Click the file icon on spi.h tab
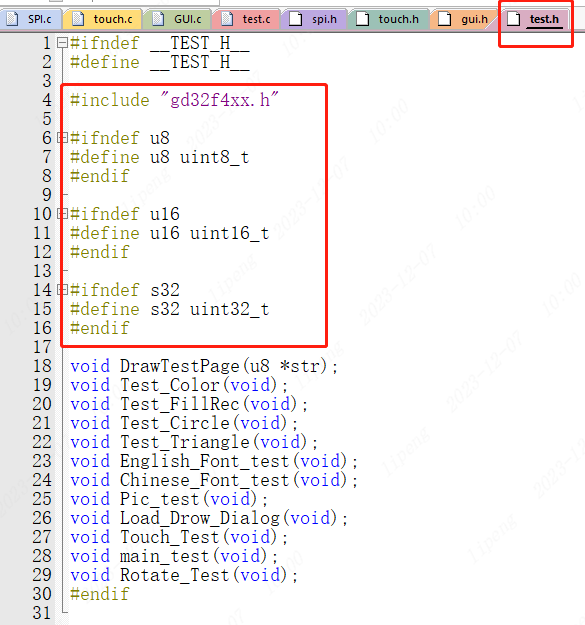Viewport: 585px width, 625px height. coord(296,19)
